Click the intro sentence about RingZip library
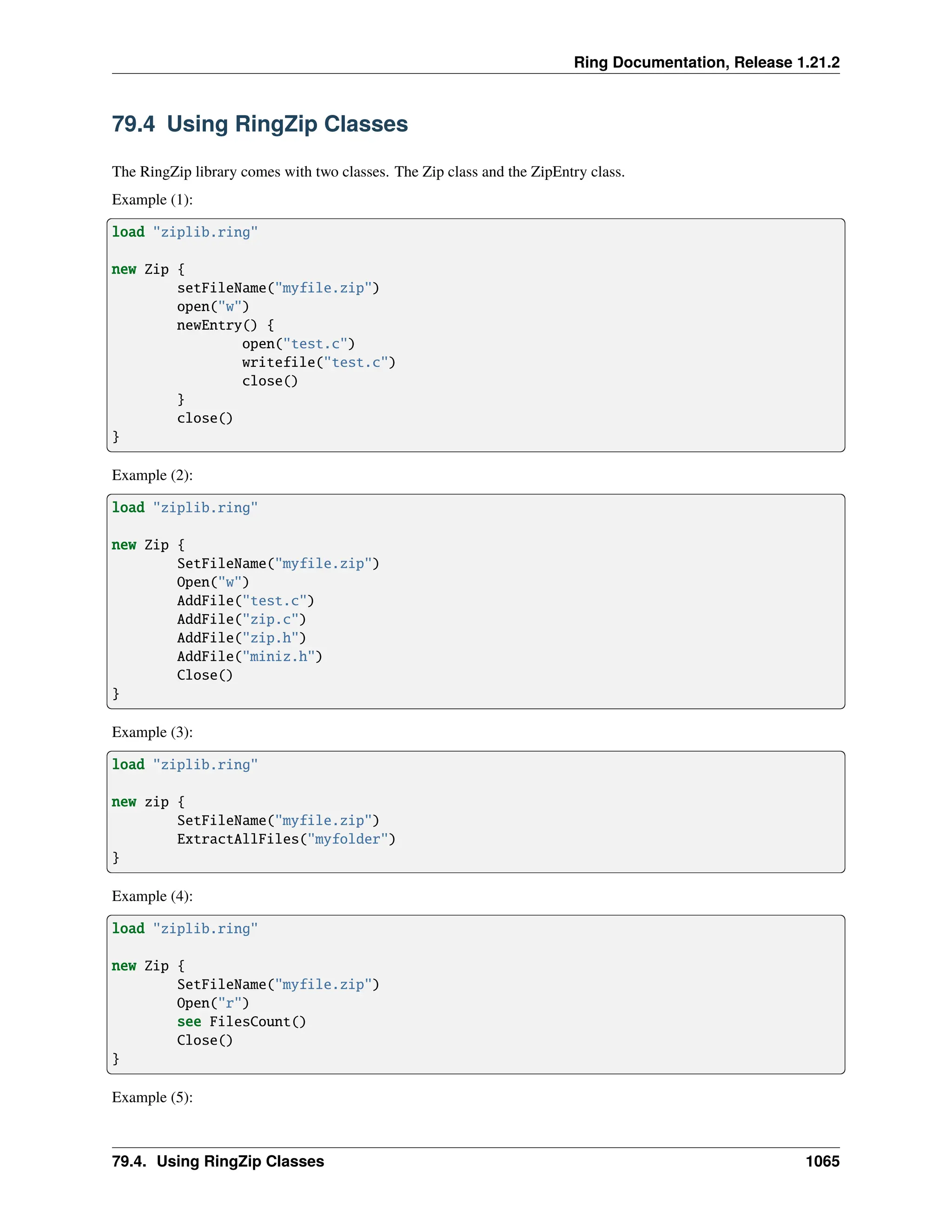The height and width of the screenshot is (1232, 952). [368, 172]
